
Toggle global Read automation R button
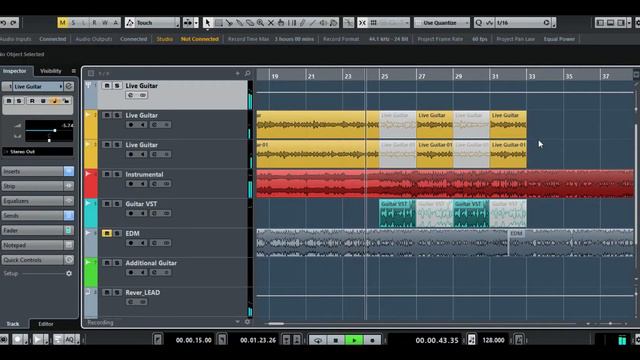[94, 23]
